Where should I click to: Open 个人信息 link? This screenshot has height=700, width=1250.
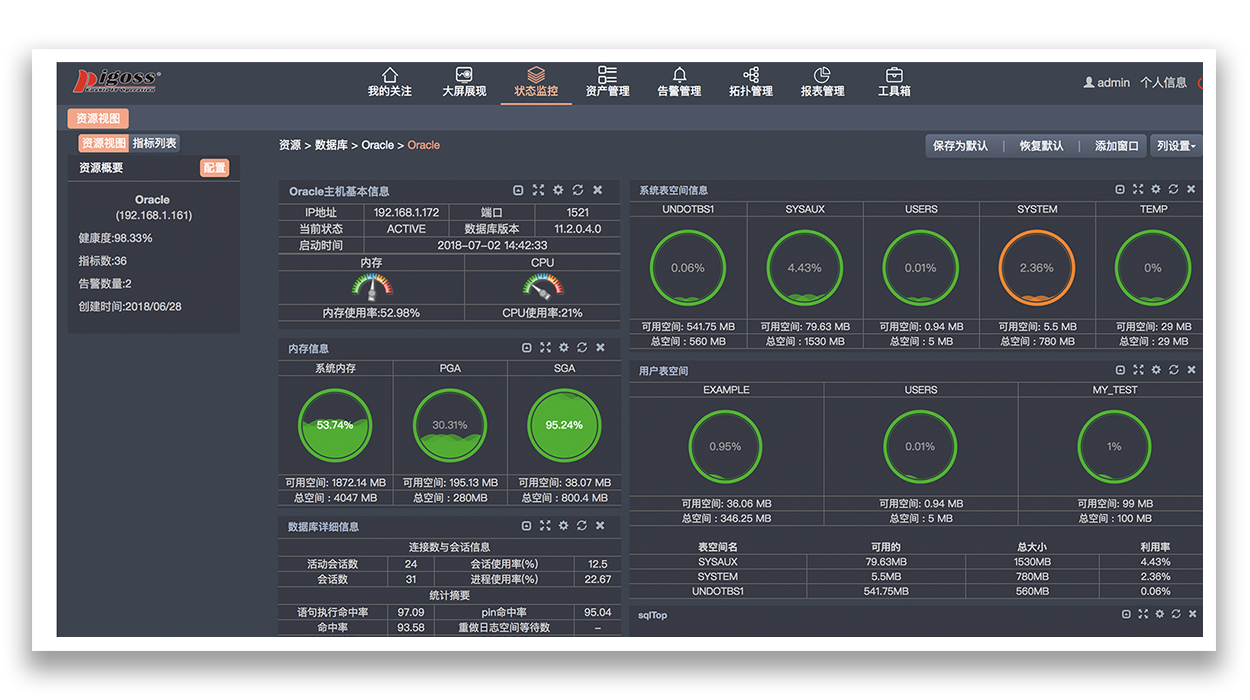[1163, 83]
